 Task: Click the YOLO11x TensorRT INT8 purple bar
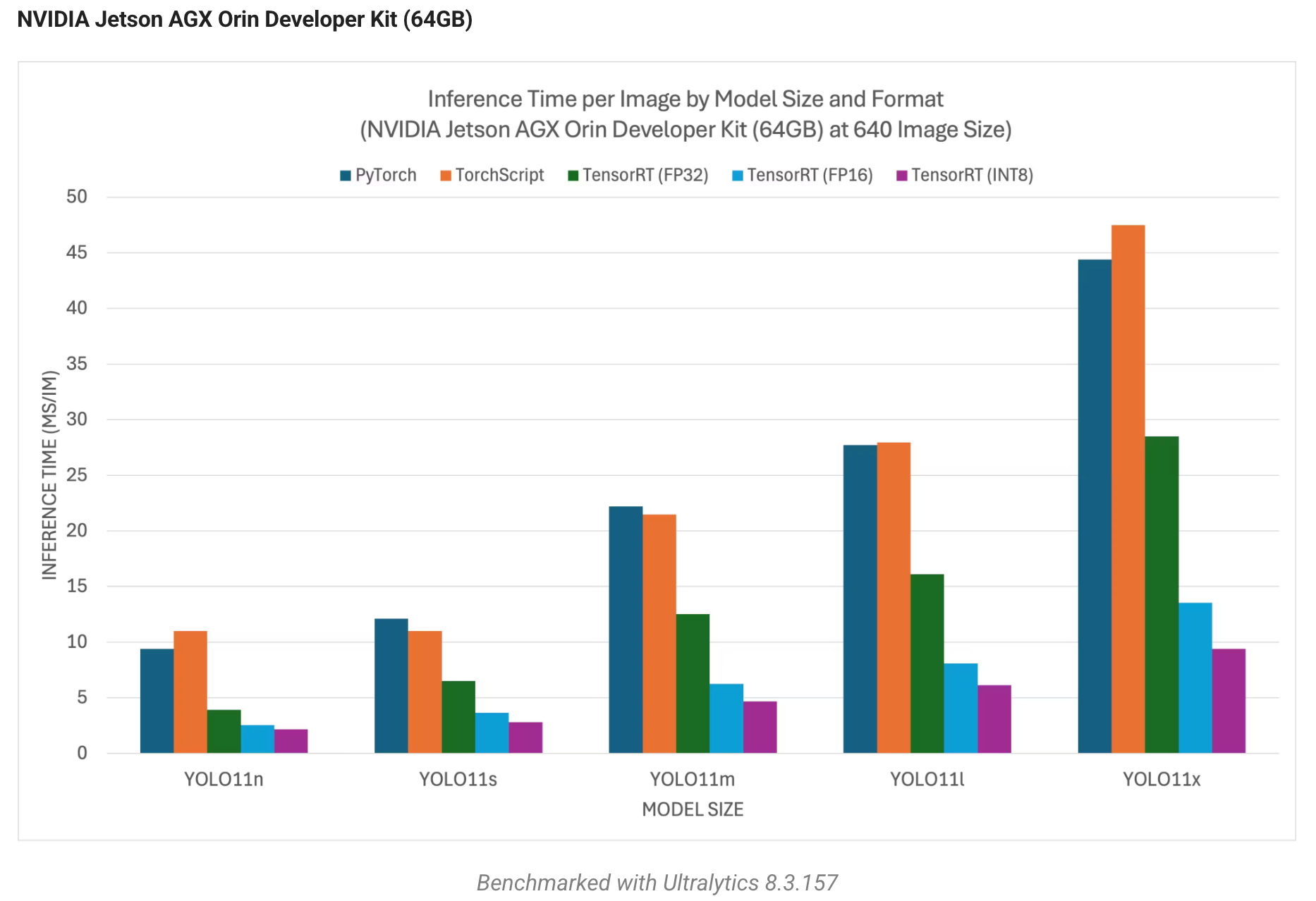point(1229,701)
